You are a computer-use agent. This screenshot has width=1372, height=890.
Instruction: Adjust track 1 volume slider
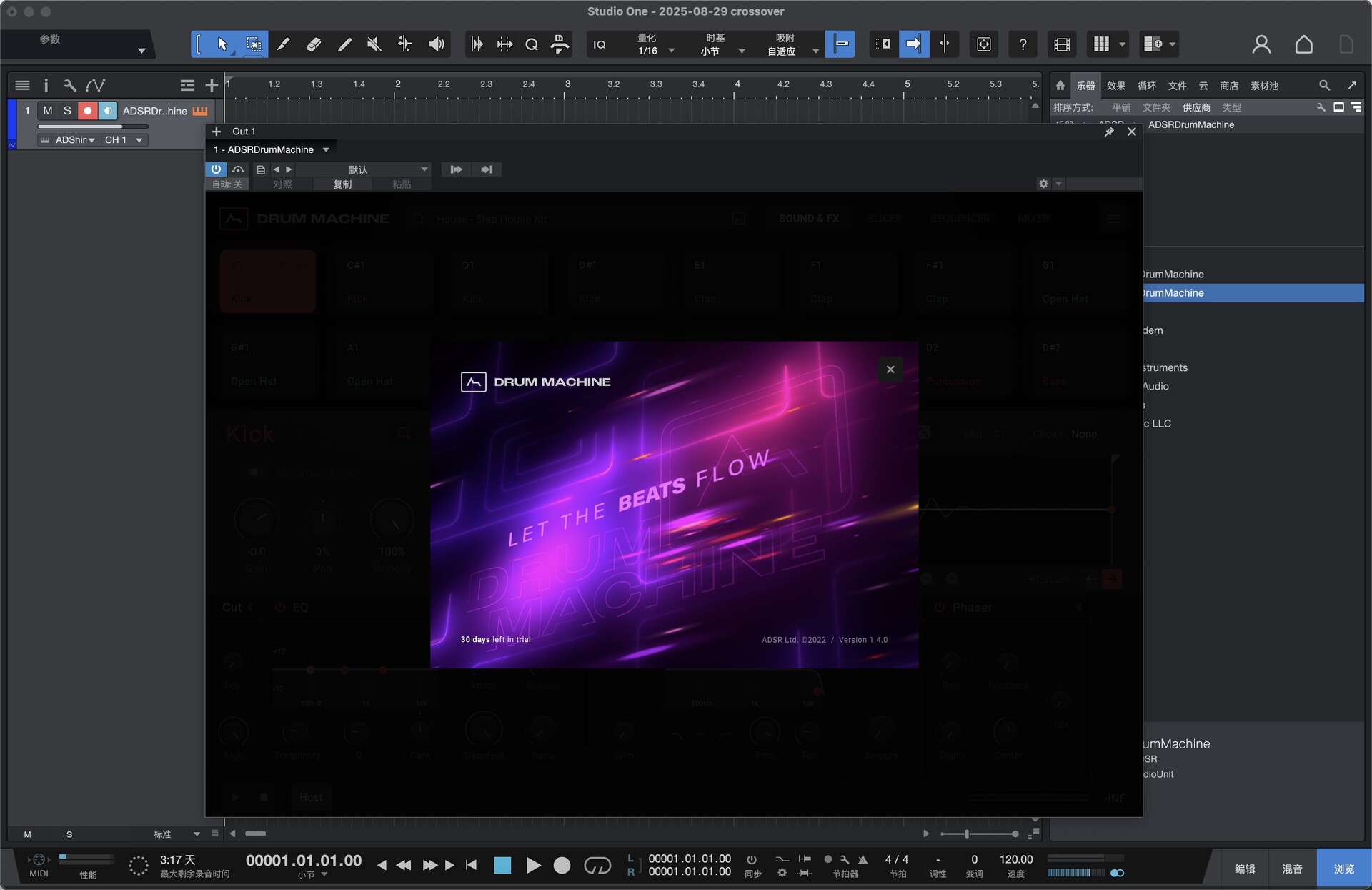(93, 127)
